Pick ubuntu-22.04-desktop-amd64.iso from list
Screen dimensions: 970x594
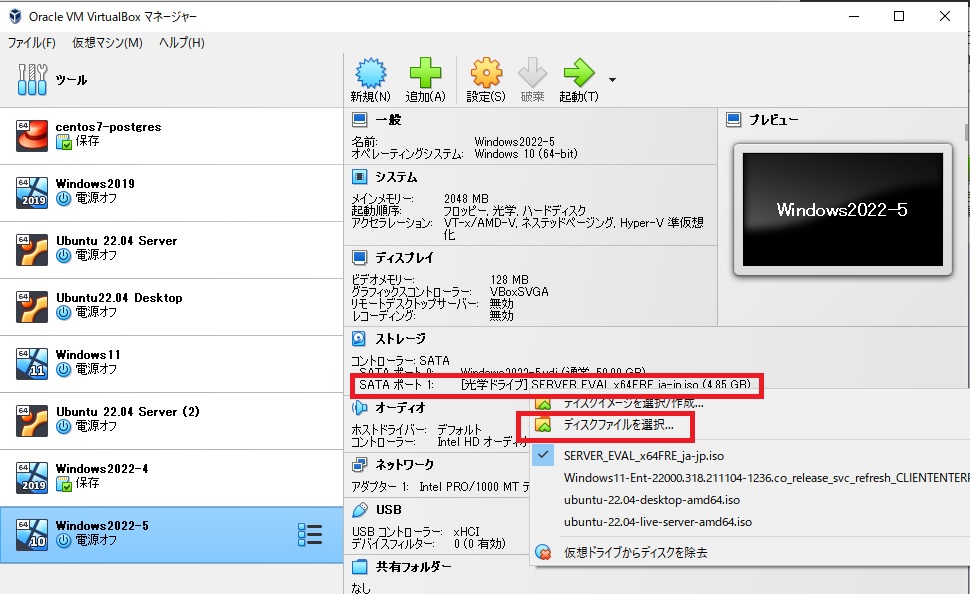pos(651,499)
